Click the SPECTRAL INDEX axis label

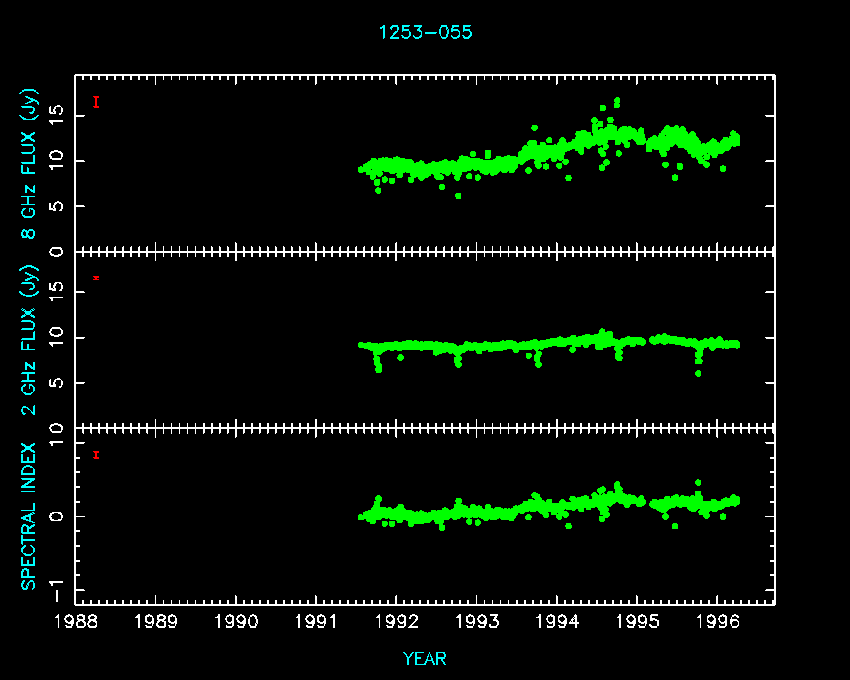(x=29, y=516)
